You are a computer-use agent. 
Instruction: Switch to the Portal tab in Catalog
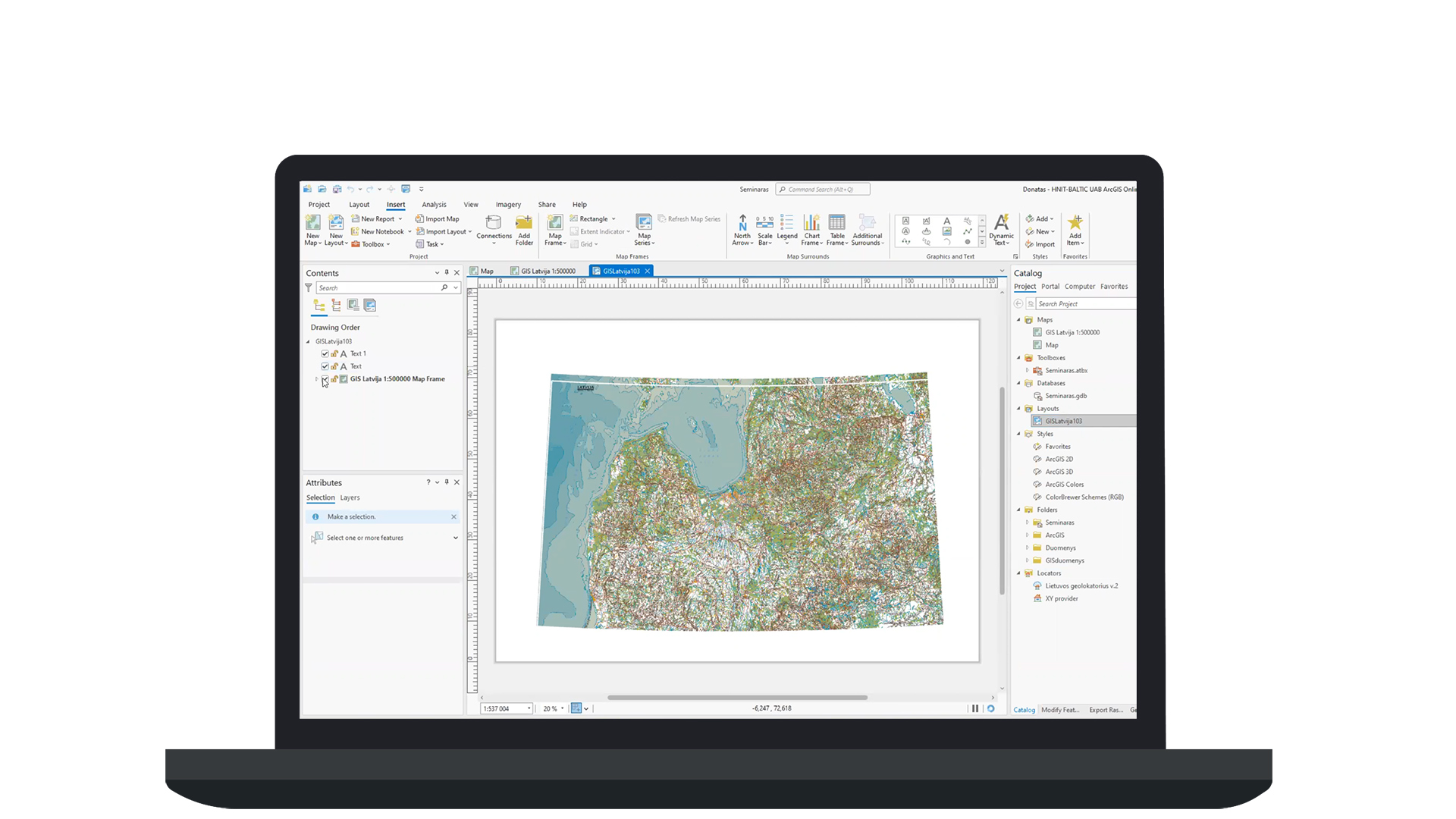1050,287
